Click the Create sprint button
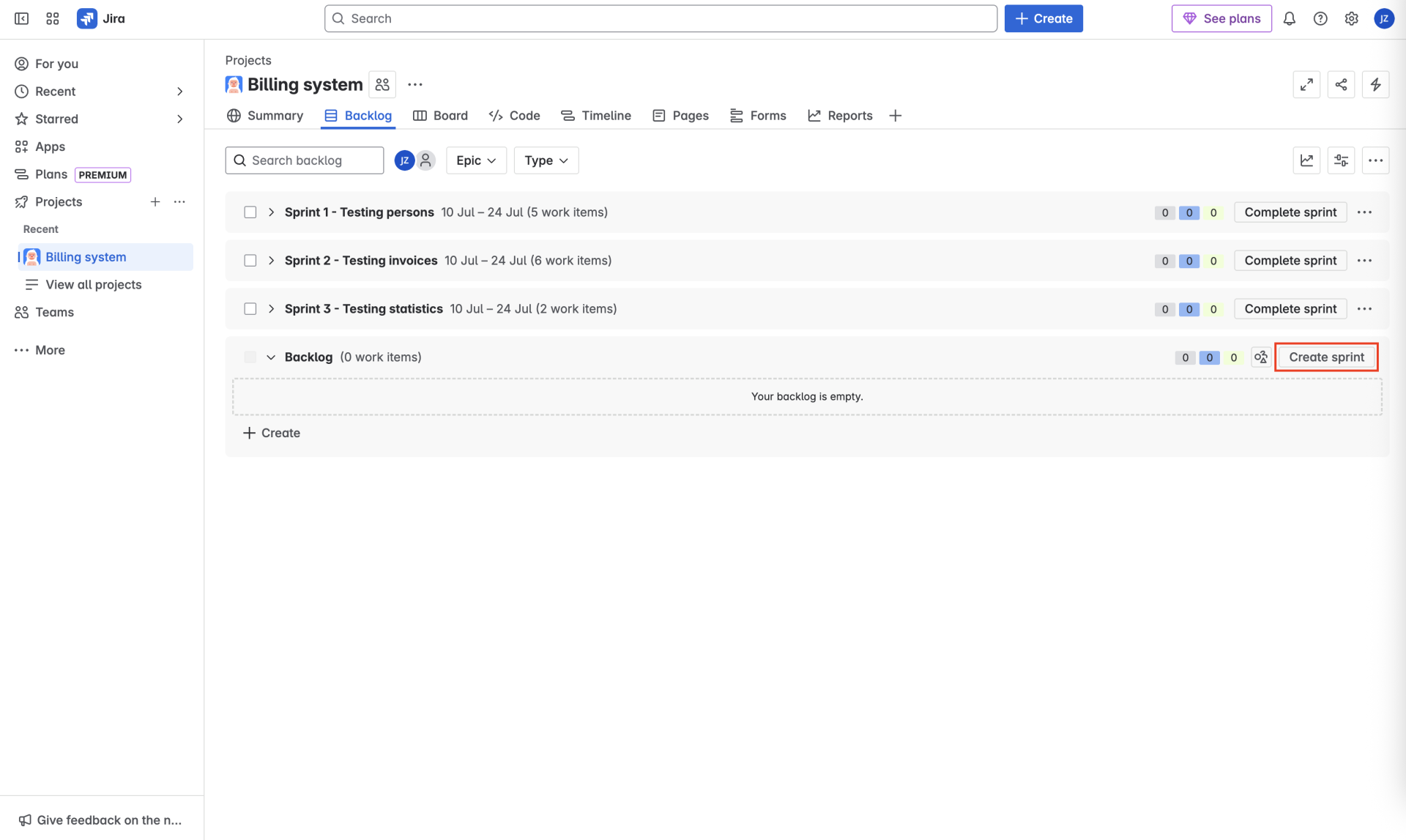The height and width of the screenshot is (840, 1406). (x=1326, y=357)
